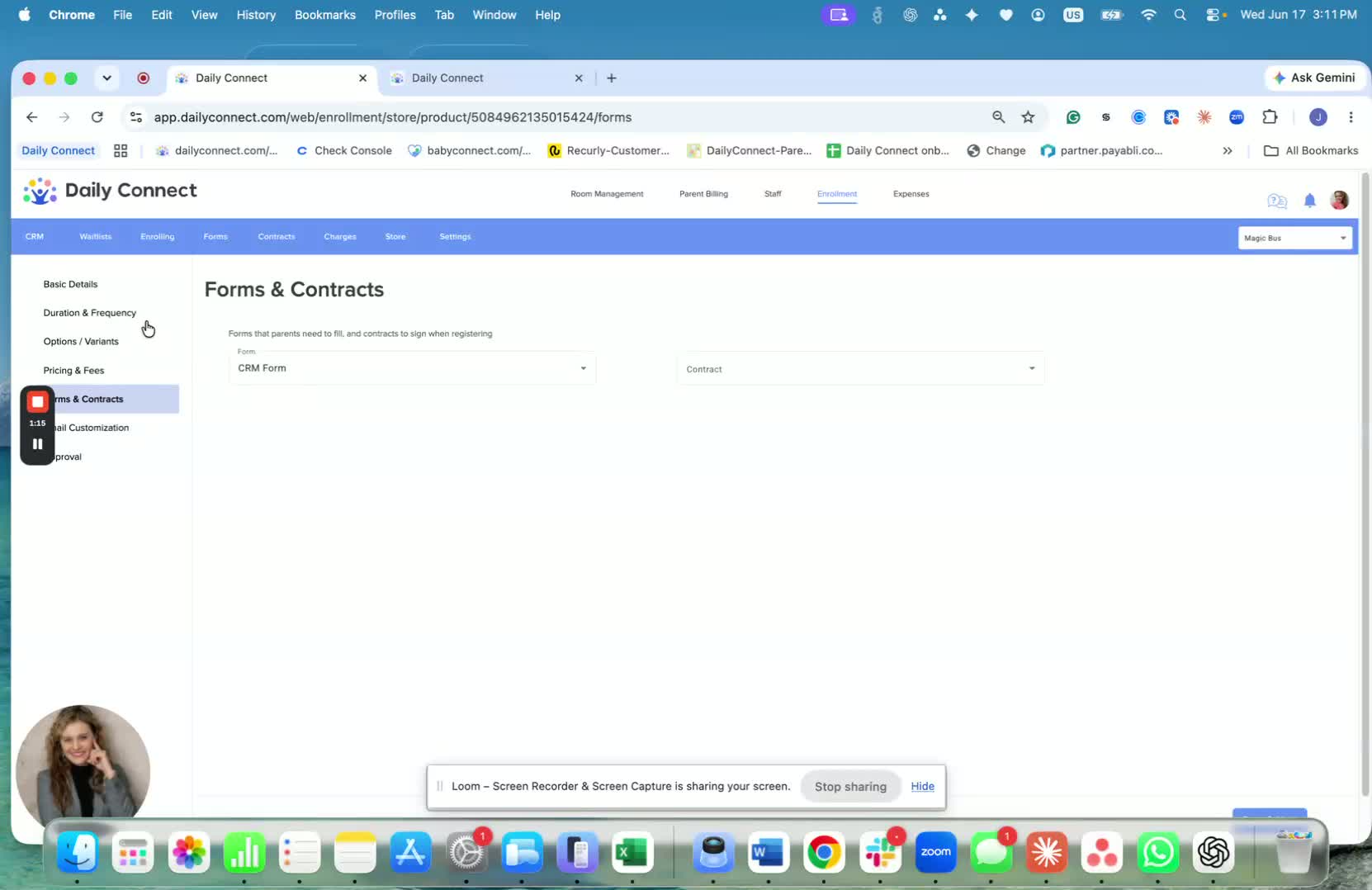
Task: Bookmark page with the star icon
Action: click(1028, 117)
